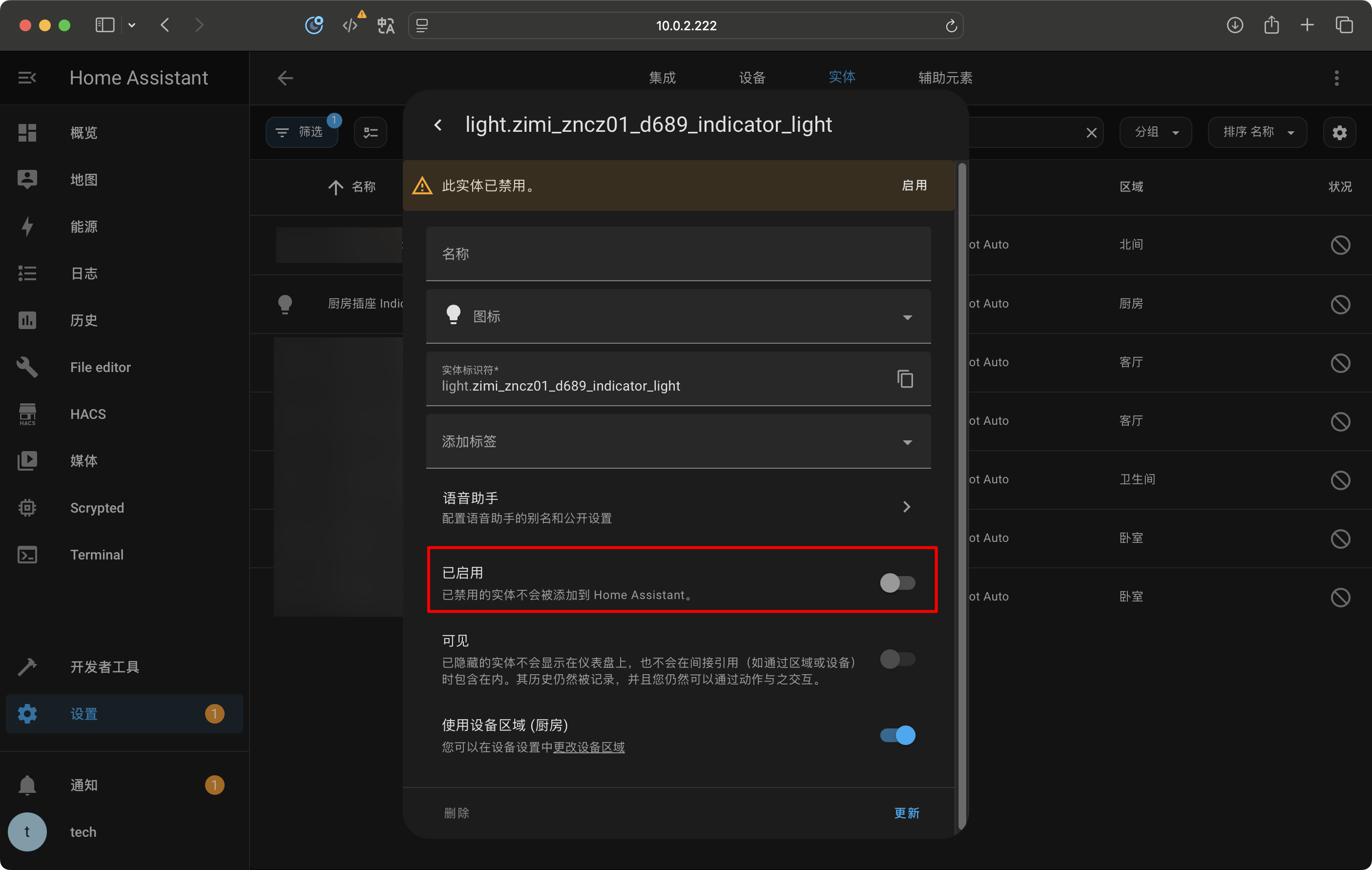Viewport: 1372px width, 870px height.
Task: Show Safari tab overview
Action: pyautogui.click(x=1344, y=25)
